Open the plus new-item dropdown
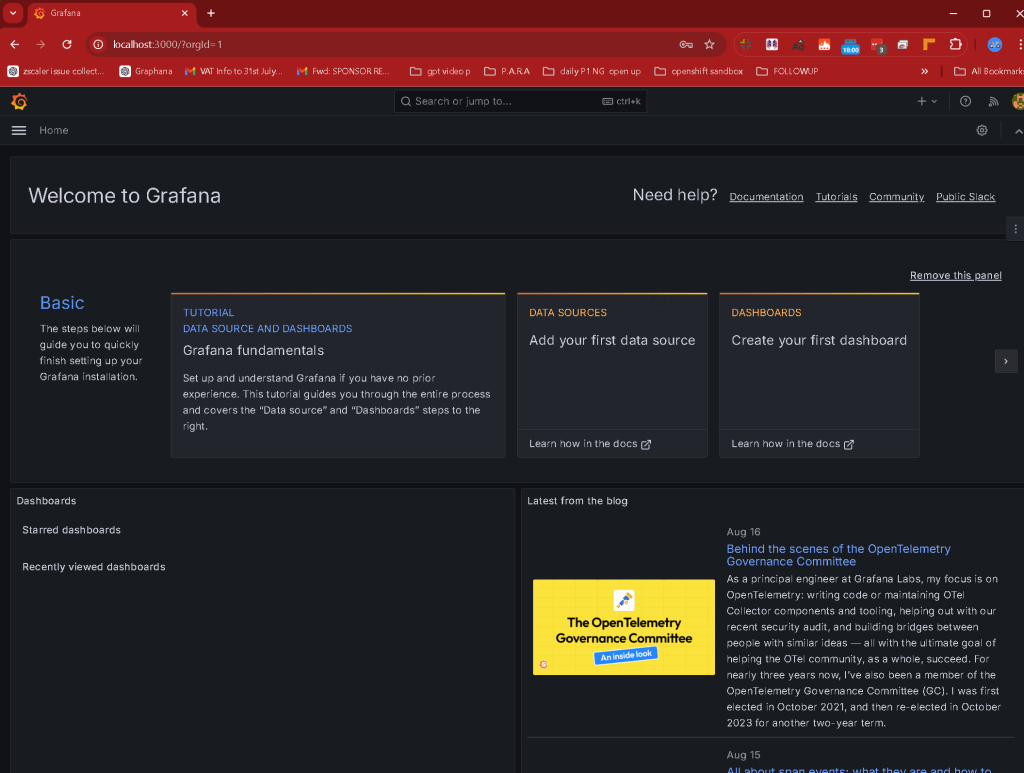This screenshot has height=773, width=1024. (x=927, y=101)
